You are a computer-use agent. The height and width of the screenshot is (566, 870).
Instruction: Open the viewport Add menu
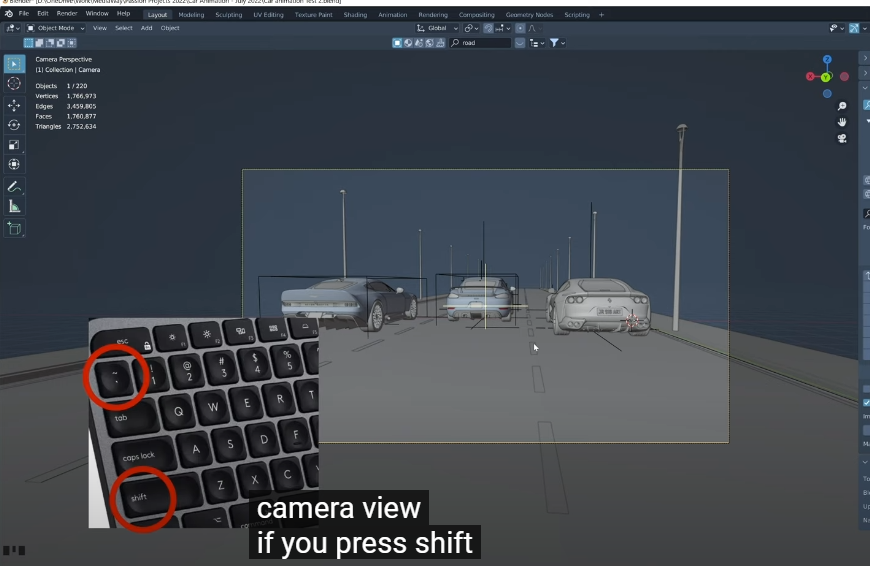146,28
